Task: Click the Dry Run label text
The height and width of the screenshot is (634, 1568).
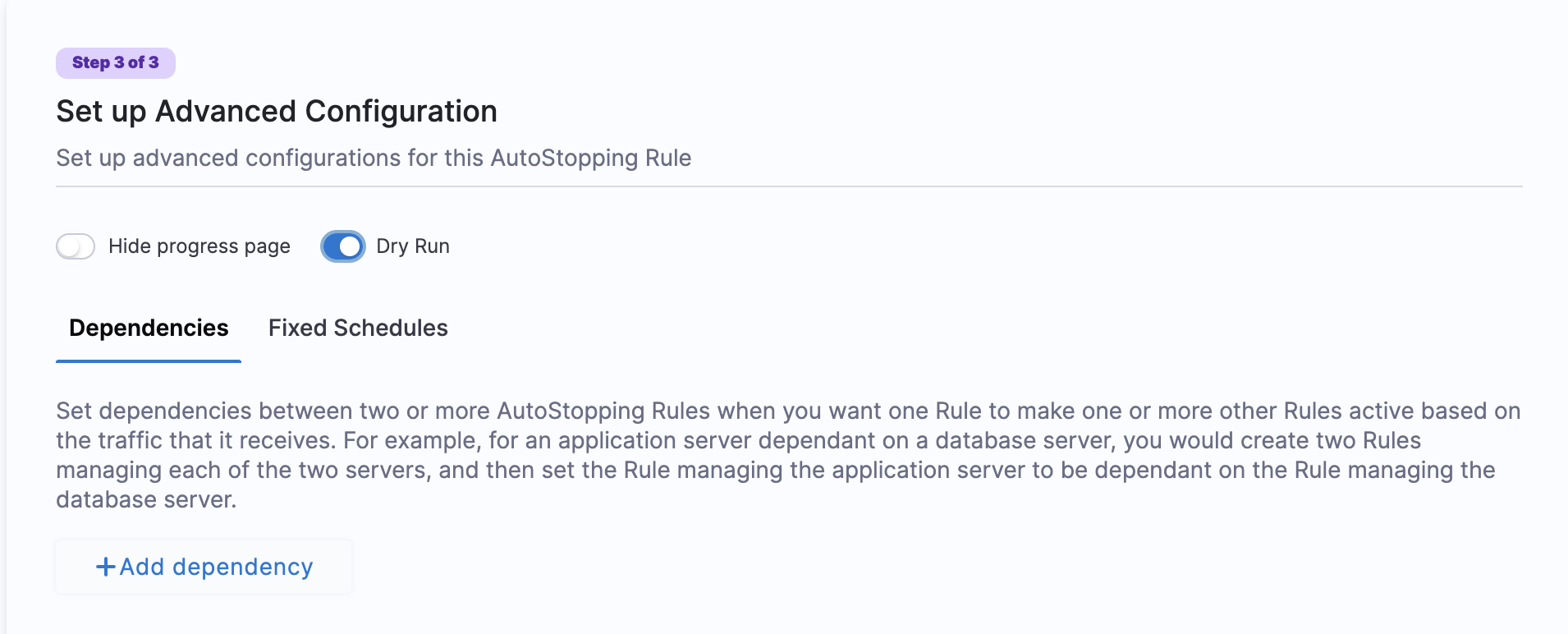Action: (412, 246)
